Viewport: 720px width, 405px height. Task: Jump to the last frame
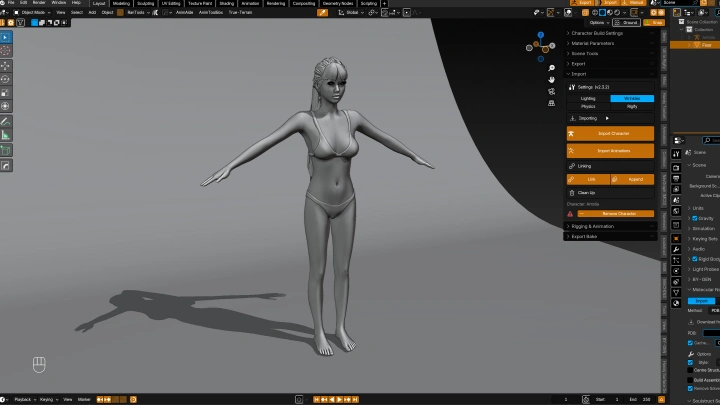click(355, 399)
